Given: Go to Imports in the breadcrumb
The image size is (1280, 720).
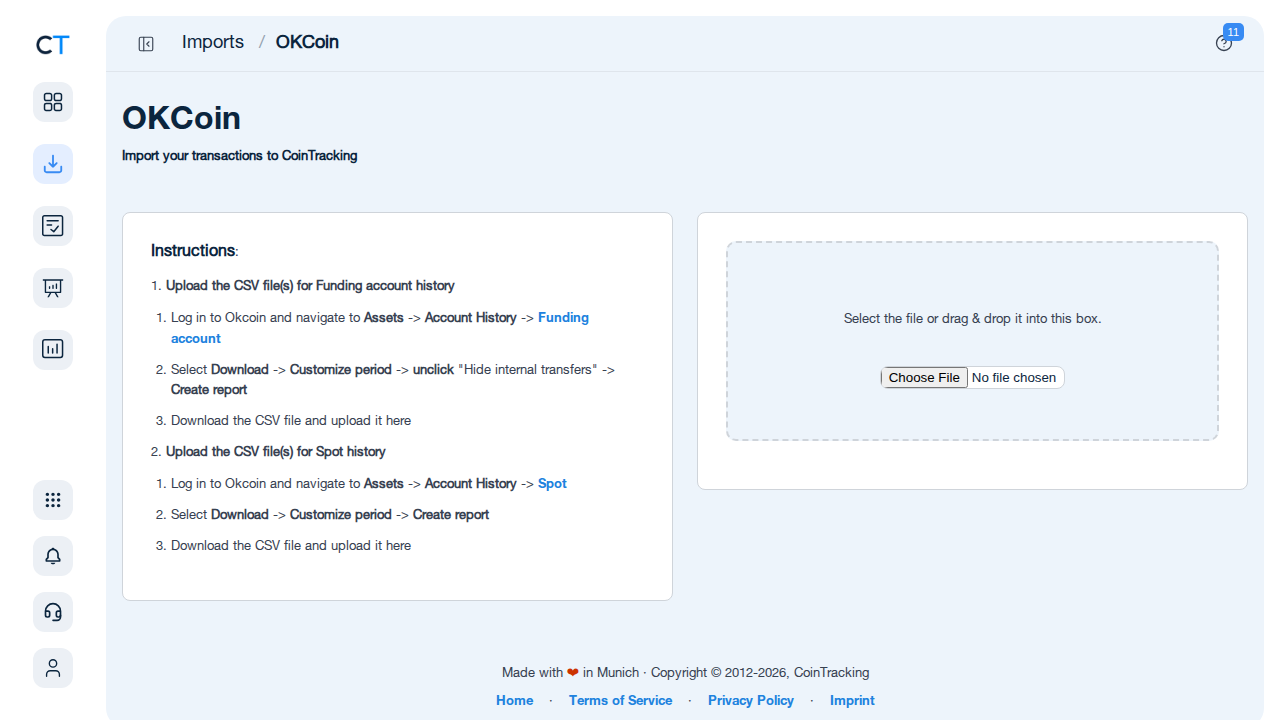Looking at the screenshot, I should coord(213,42).
